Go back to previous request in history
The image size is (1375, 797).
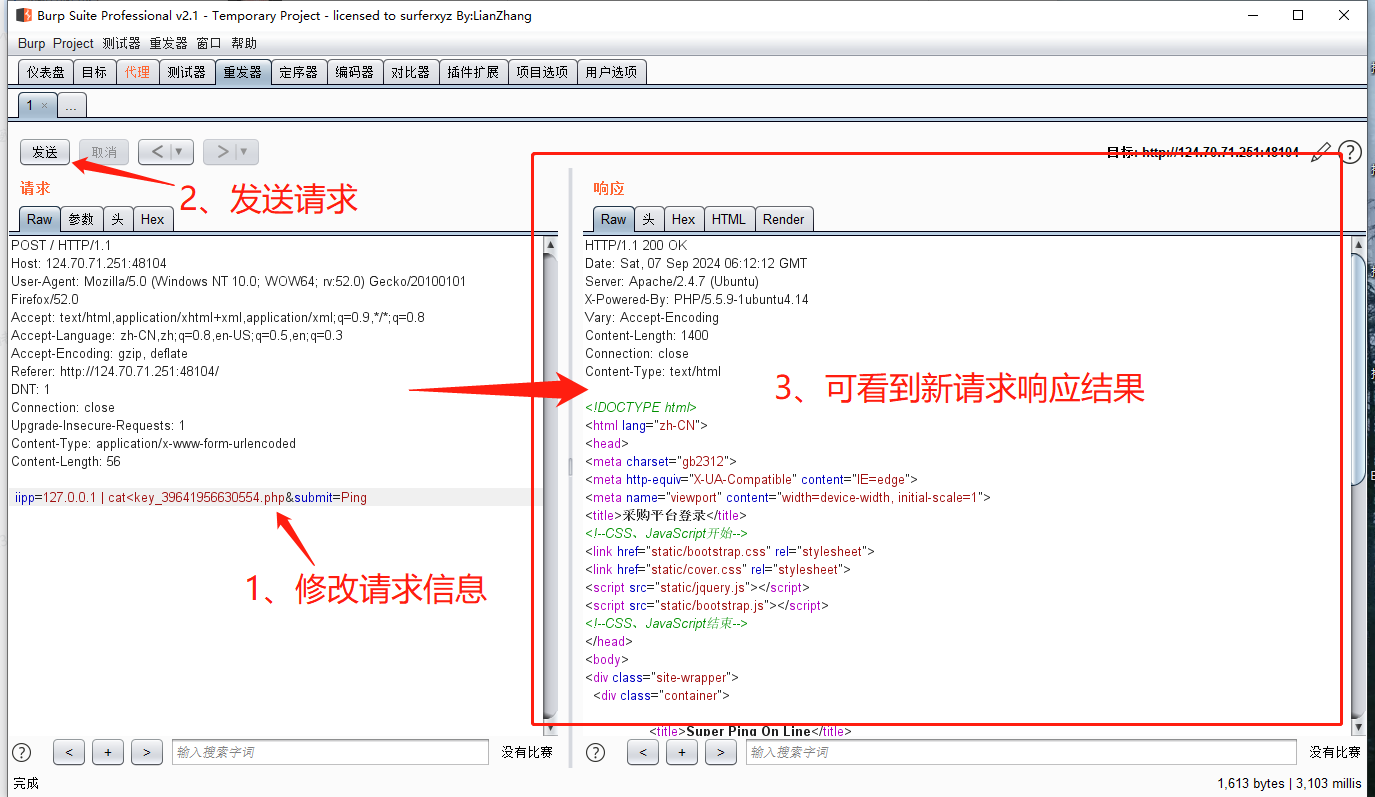(166, 152)
